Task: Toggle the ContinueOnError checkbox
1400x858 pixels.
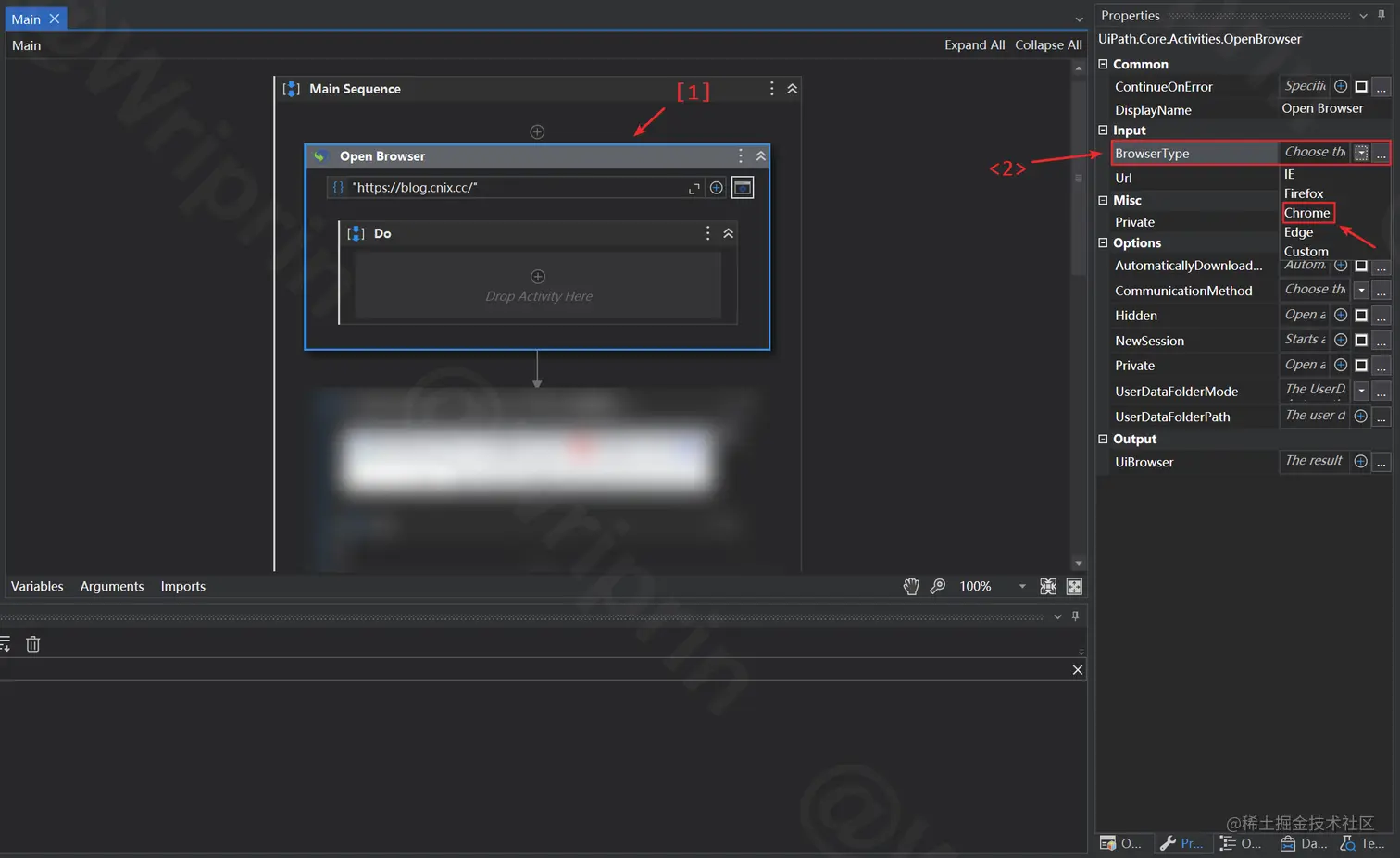Action: pos(1361,86)
